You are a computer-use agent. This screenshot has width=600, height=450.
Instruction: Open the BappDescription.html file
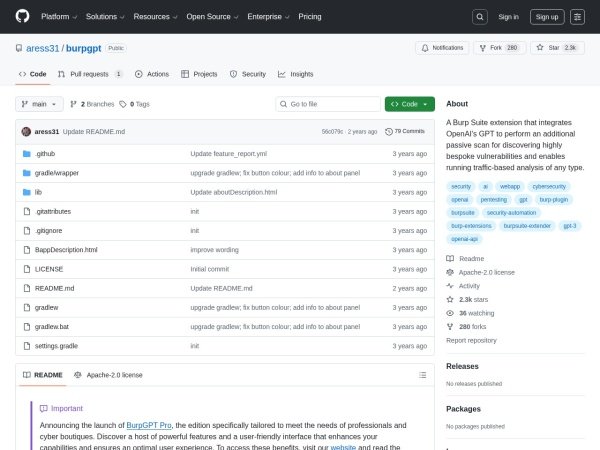point(66,250)
